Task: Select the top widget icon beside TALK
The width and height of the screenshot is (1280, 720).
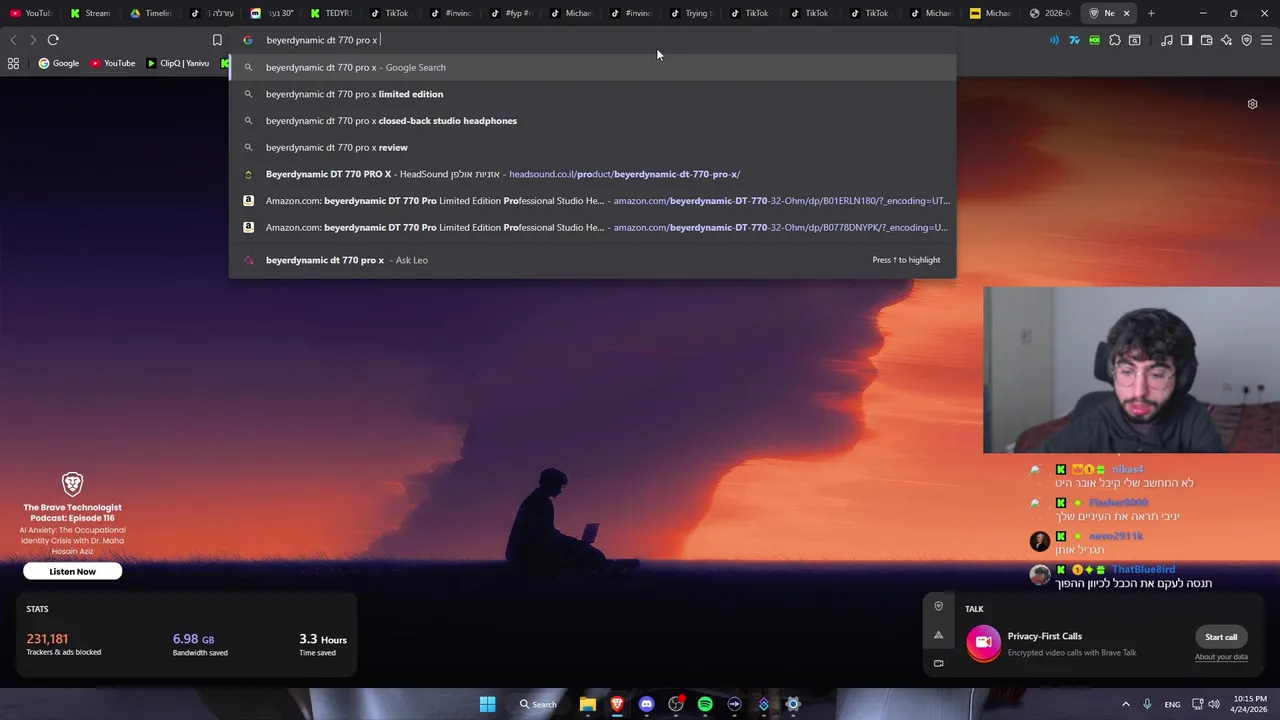Action: point(938,606)
